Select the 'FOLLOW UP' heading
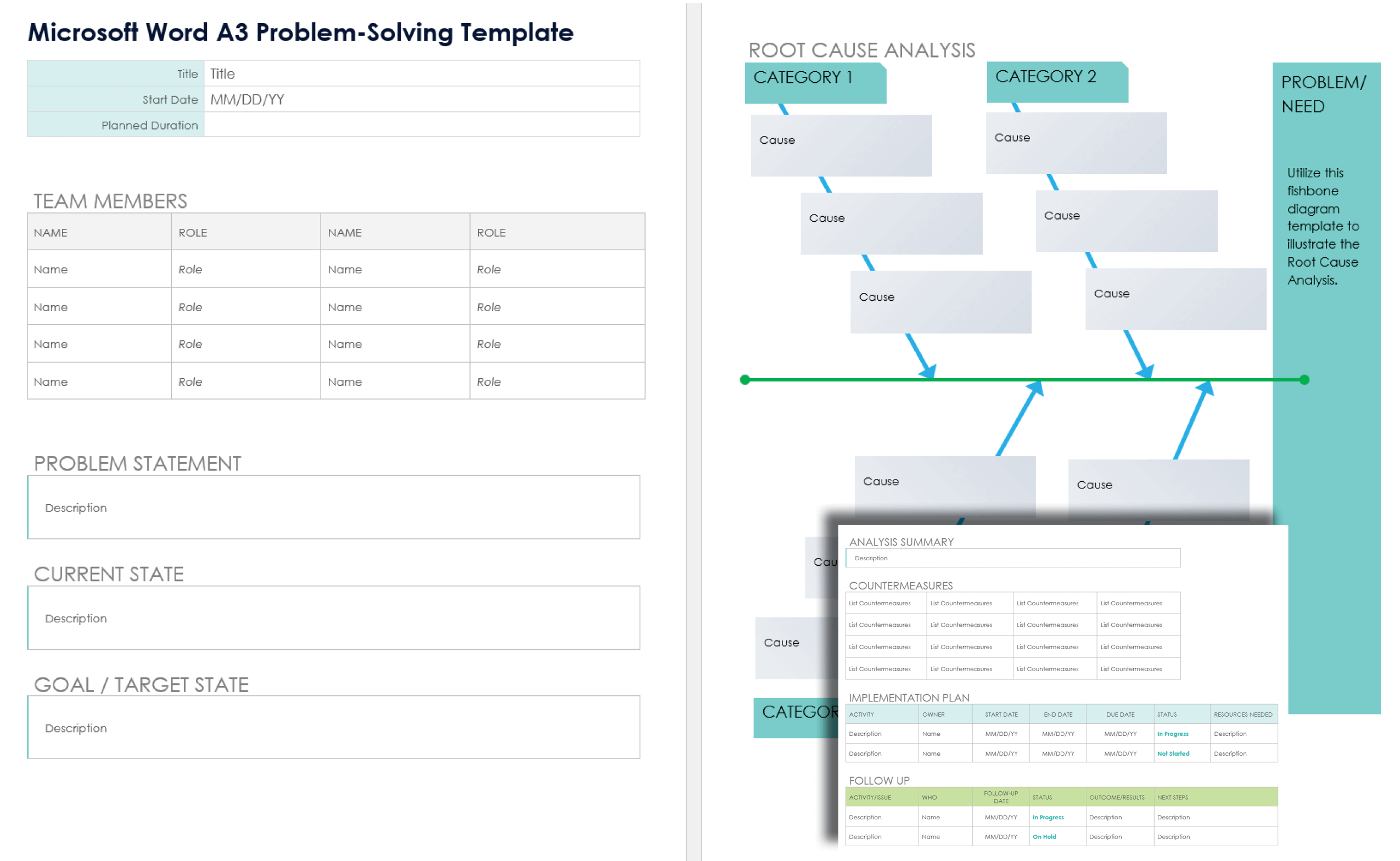The image size is (1400, 861). tap(879, 781)
